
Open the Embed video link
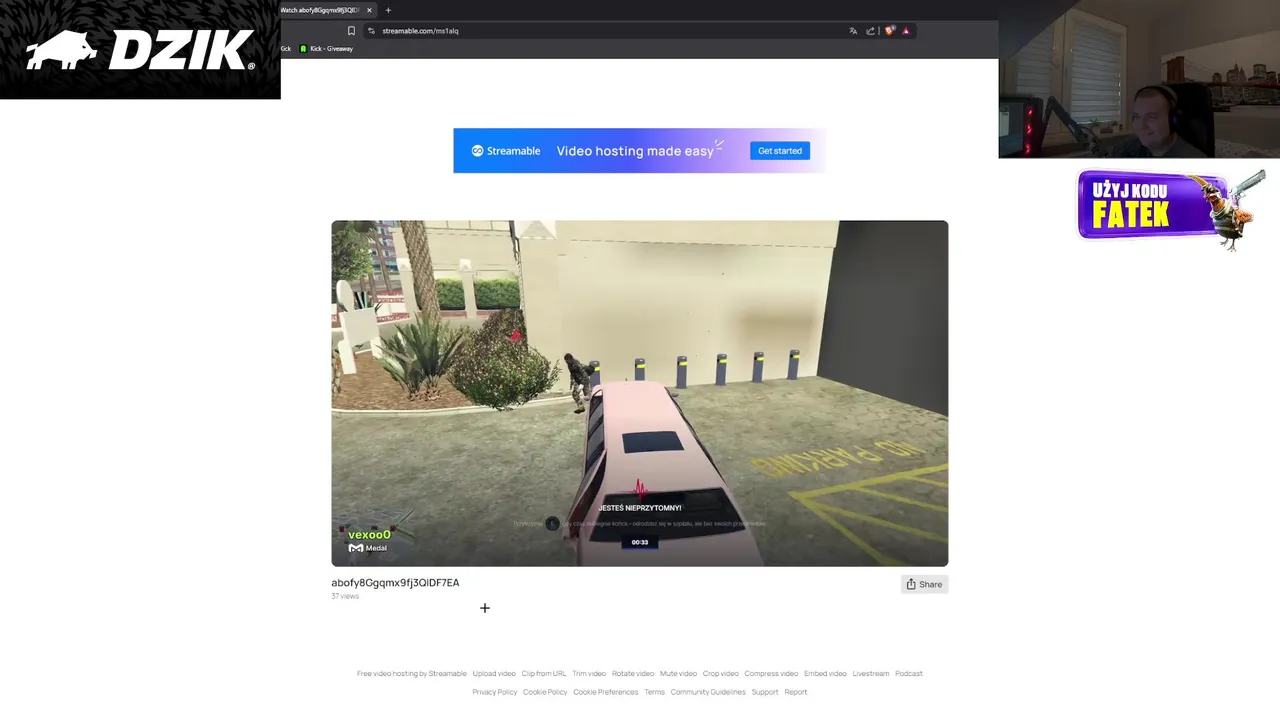tap(825, 674)
